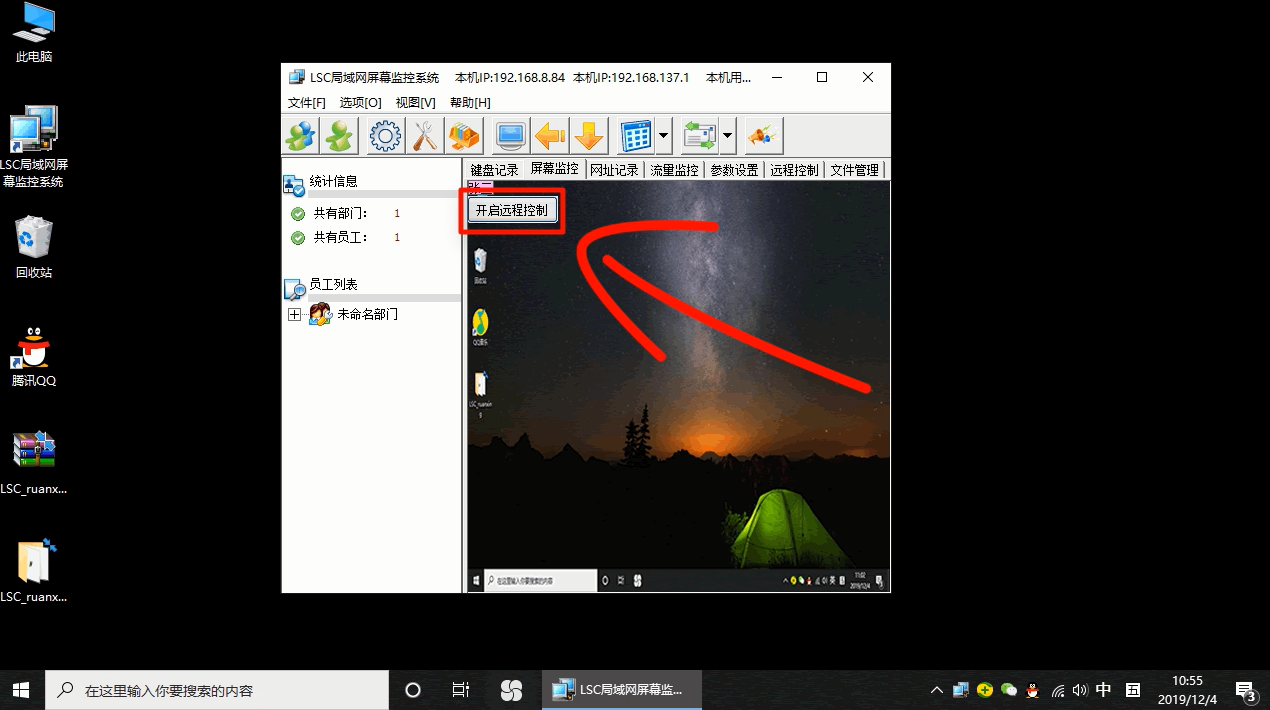
Task: Open the 文件[F] menu
Action: [x=307, y=102]
